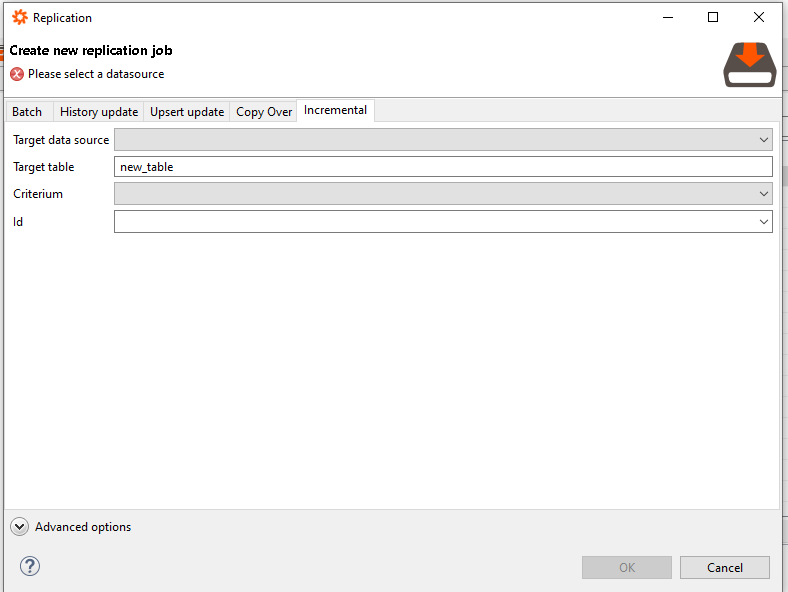Open the Target data source dropdown
The height and width of the screenshot is (592, 788).
tap(443, 140)
